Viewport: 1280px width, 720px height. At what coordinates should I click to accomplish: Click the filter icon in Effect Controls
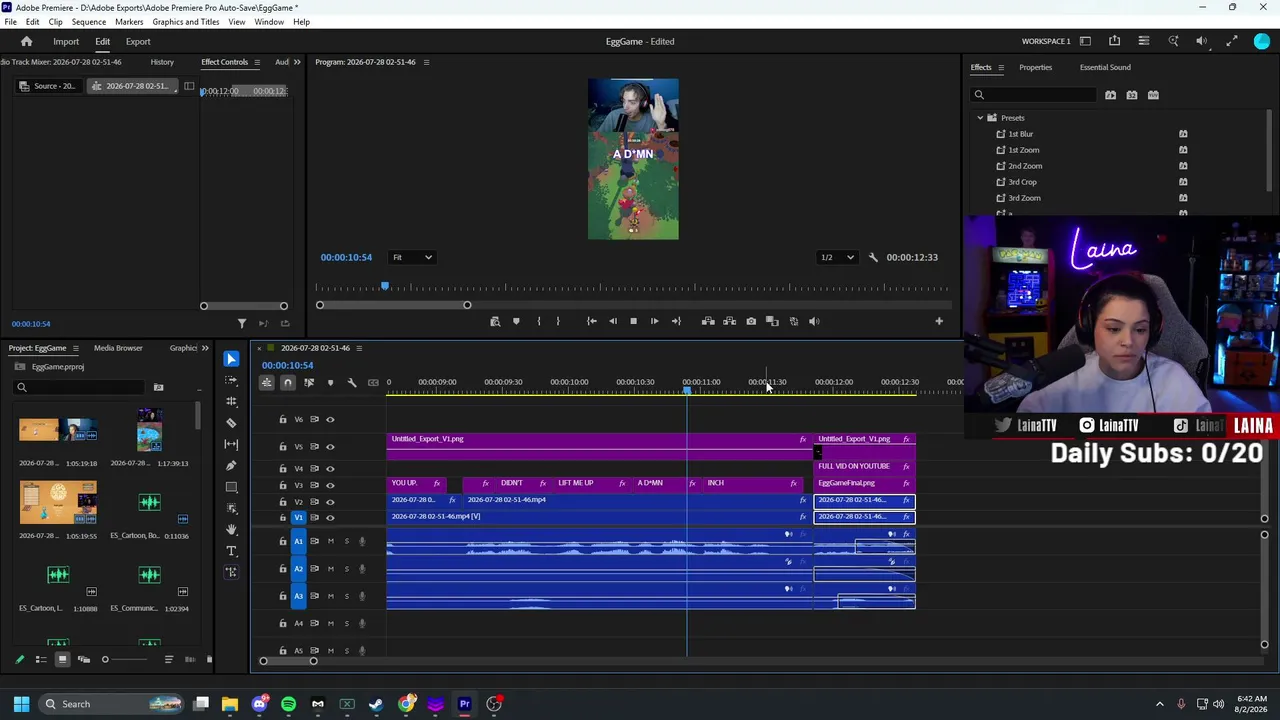click(241, 323)
